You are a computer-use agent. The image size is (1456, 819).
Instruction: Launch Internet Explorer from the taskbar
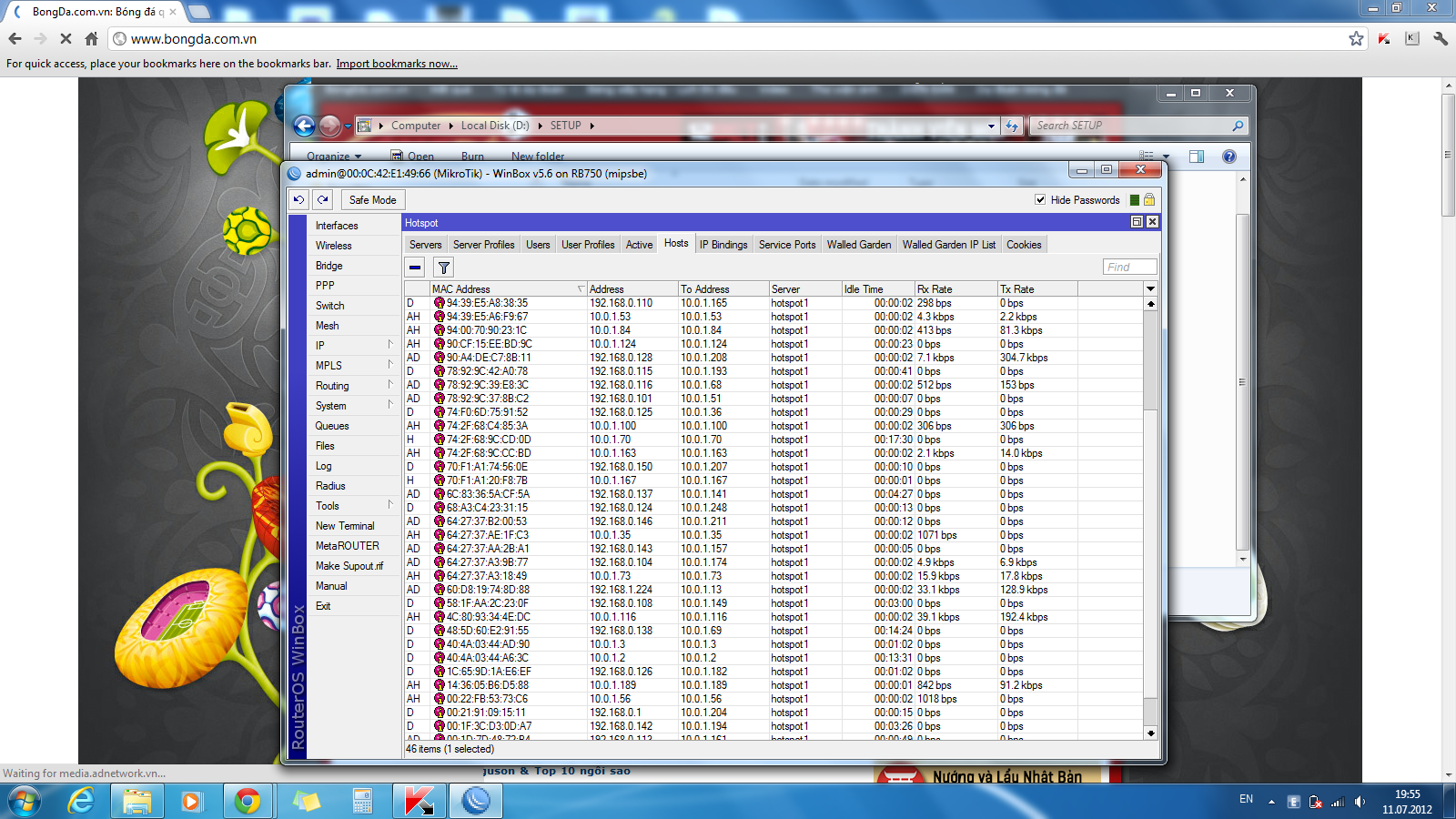pyautogui.click(x=82, y=802)
